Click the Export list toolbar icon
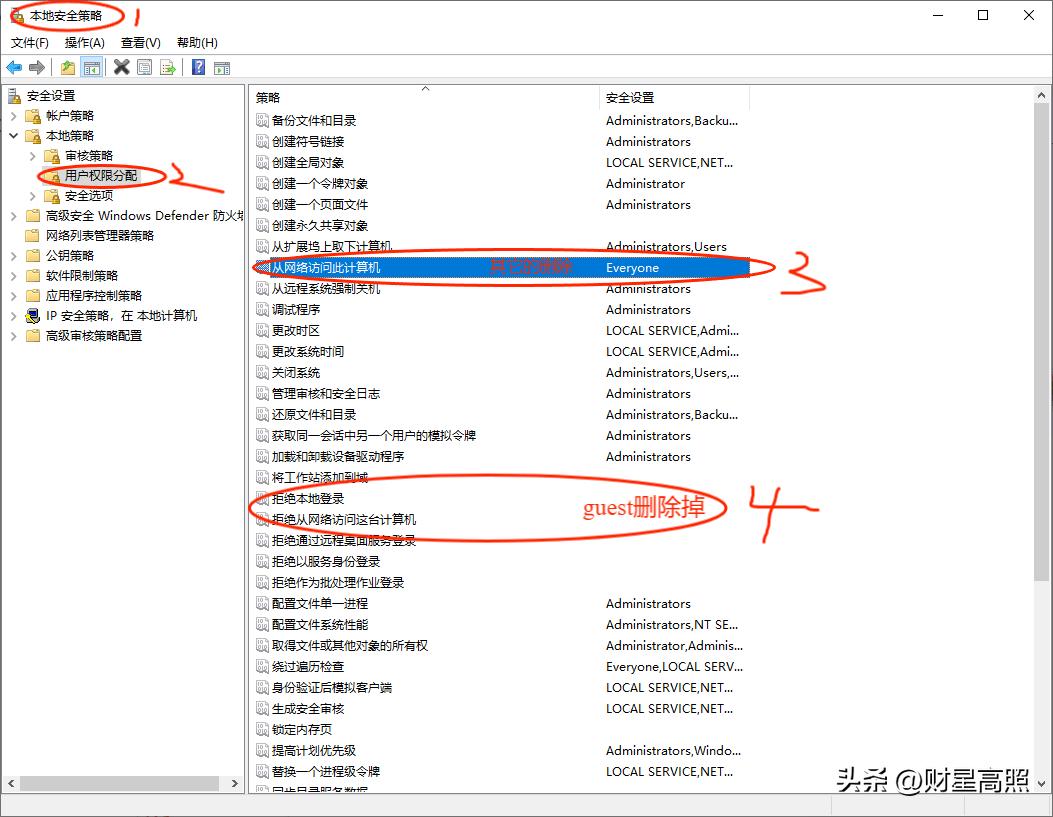Screen dimensions: 1053x817 pos(168,67)
